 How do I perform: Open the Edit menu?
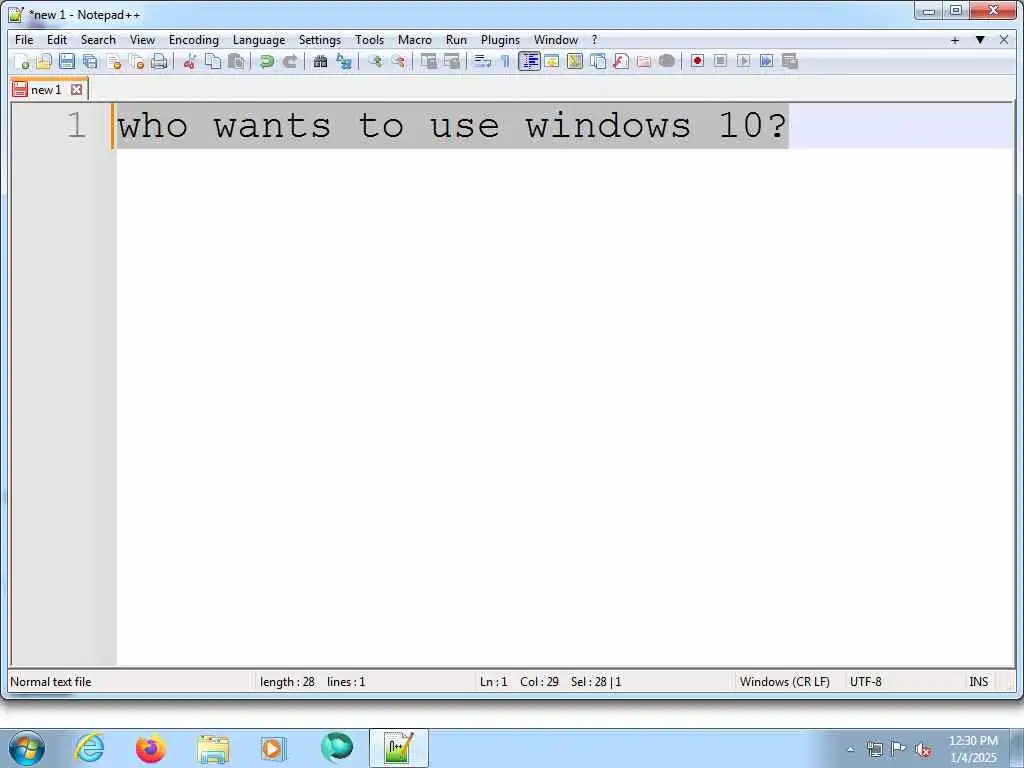(57, 40)
